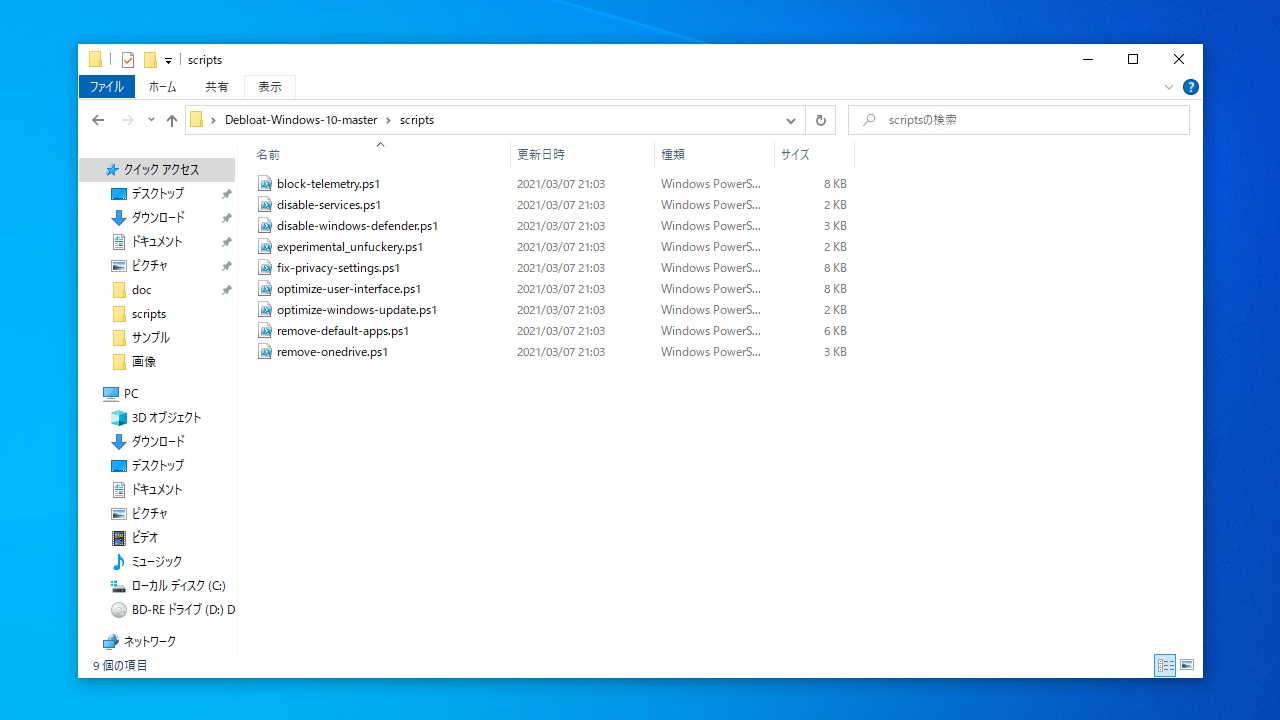Open scripts folder in quick access
Viewport: 1280px width, 720px height.
point(139,314)
